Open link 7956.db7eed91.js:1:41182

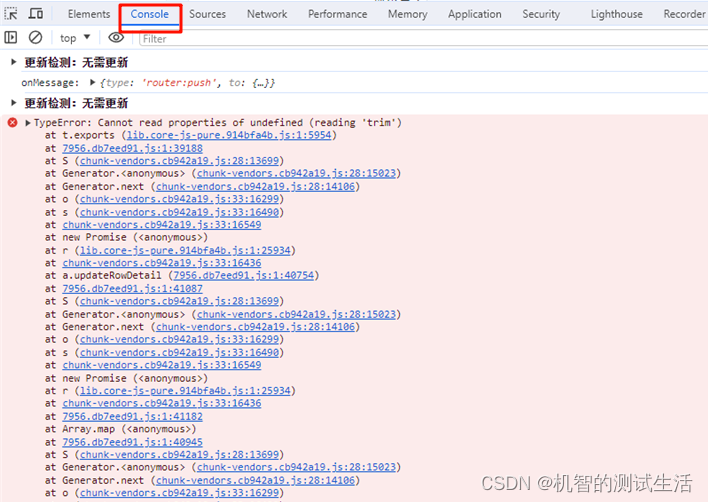click(x=133, y=416)
